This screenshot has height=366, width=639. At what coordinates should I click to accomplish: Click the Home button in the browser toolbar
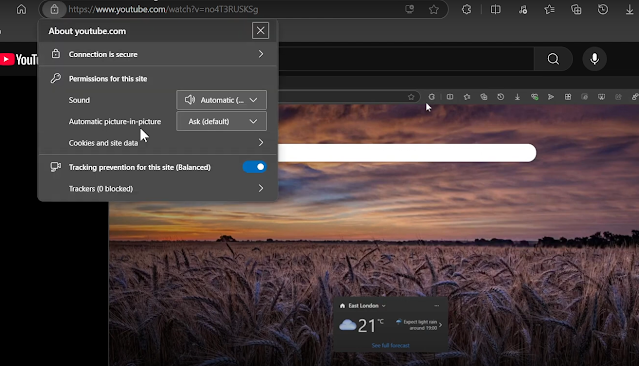[x=21, y=9]
